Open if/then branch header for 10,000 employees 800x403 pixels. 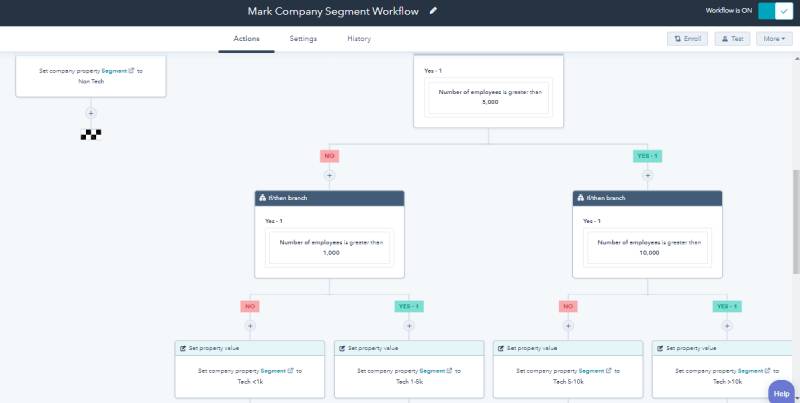click(x=647, y=198)
